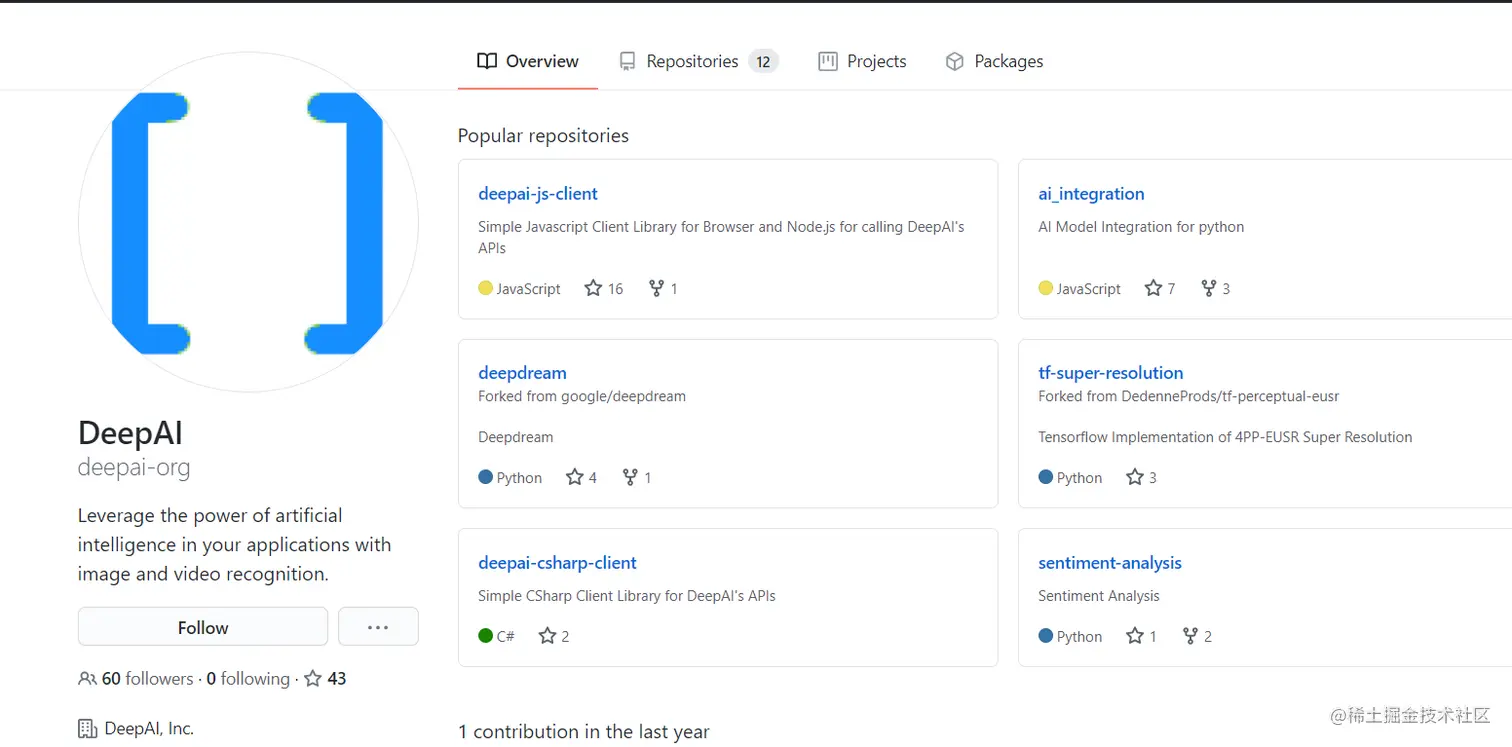The height and width of the screenshot is (747, 1512).
Task: Switch to the Repositories tab
Action: tap(692, 62)
